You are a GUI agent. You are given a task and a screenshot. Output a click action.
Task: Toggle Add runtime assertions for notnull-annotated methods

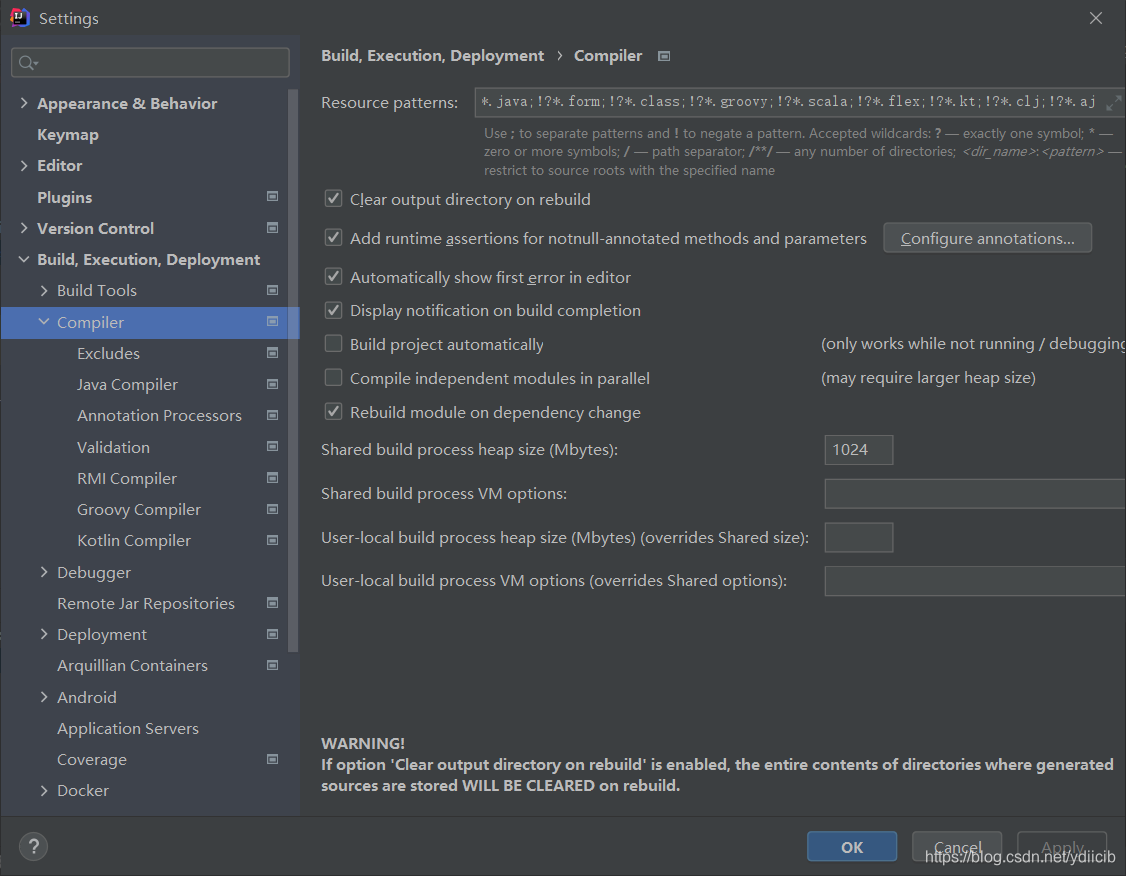click(333, 238)
